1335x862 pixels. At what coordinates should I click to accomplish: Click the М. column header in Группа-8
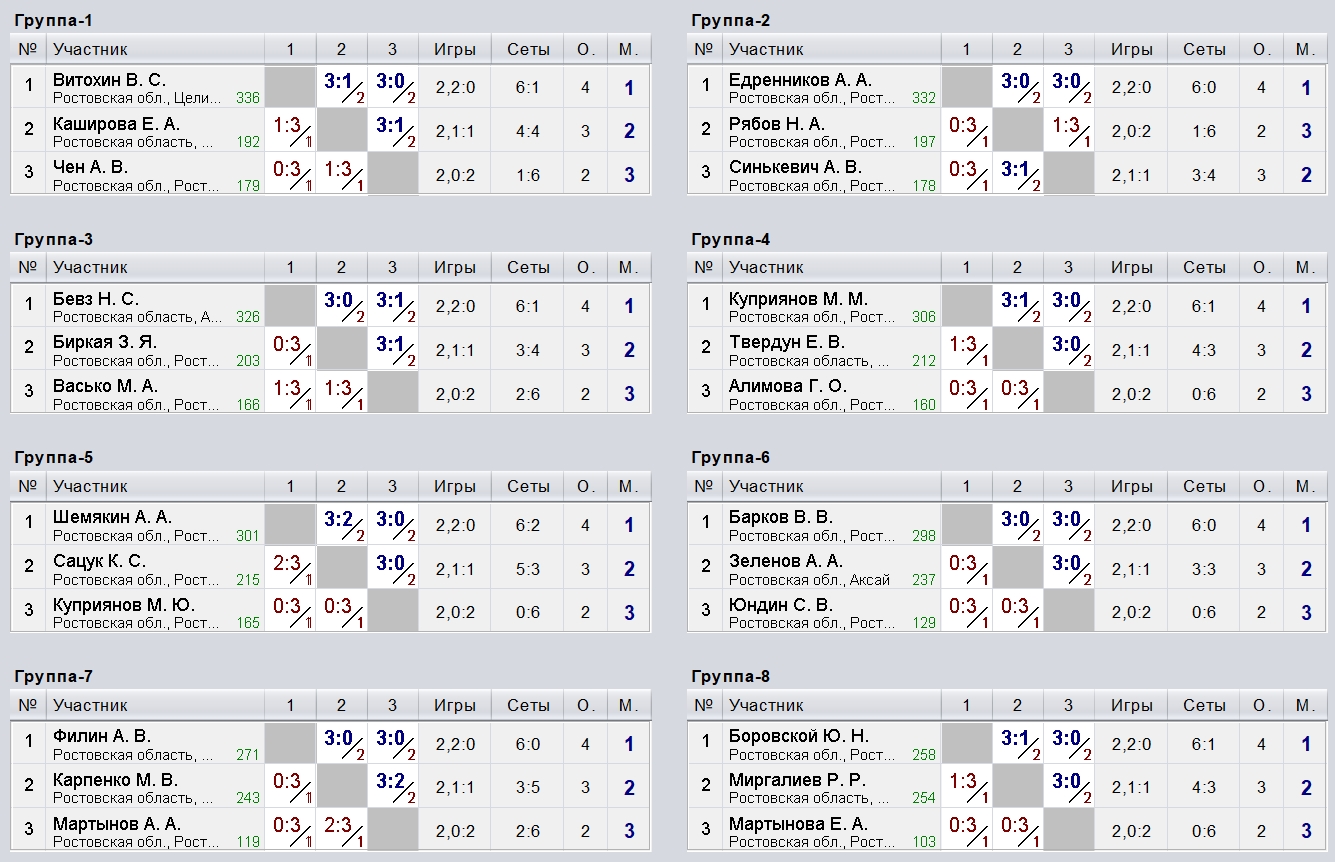tap(1305, 705)
